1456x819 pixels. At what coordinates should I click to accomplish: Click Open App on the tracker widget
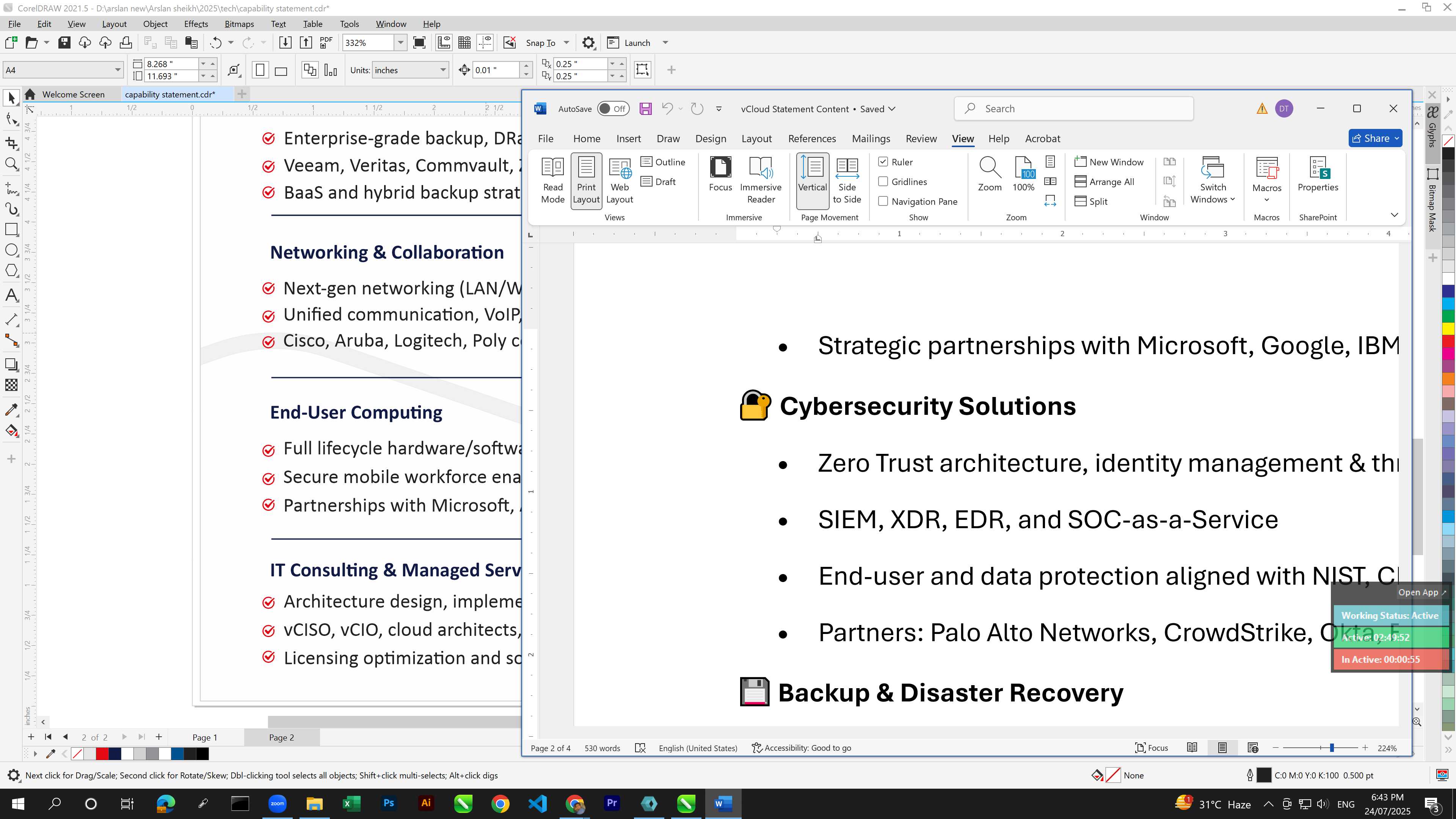1422,592
